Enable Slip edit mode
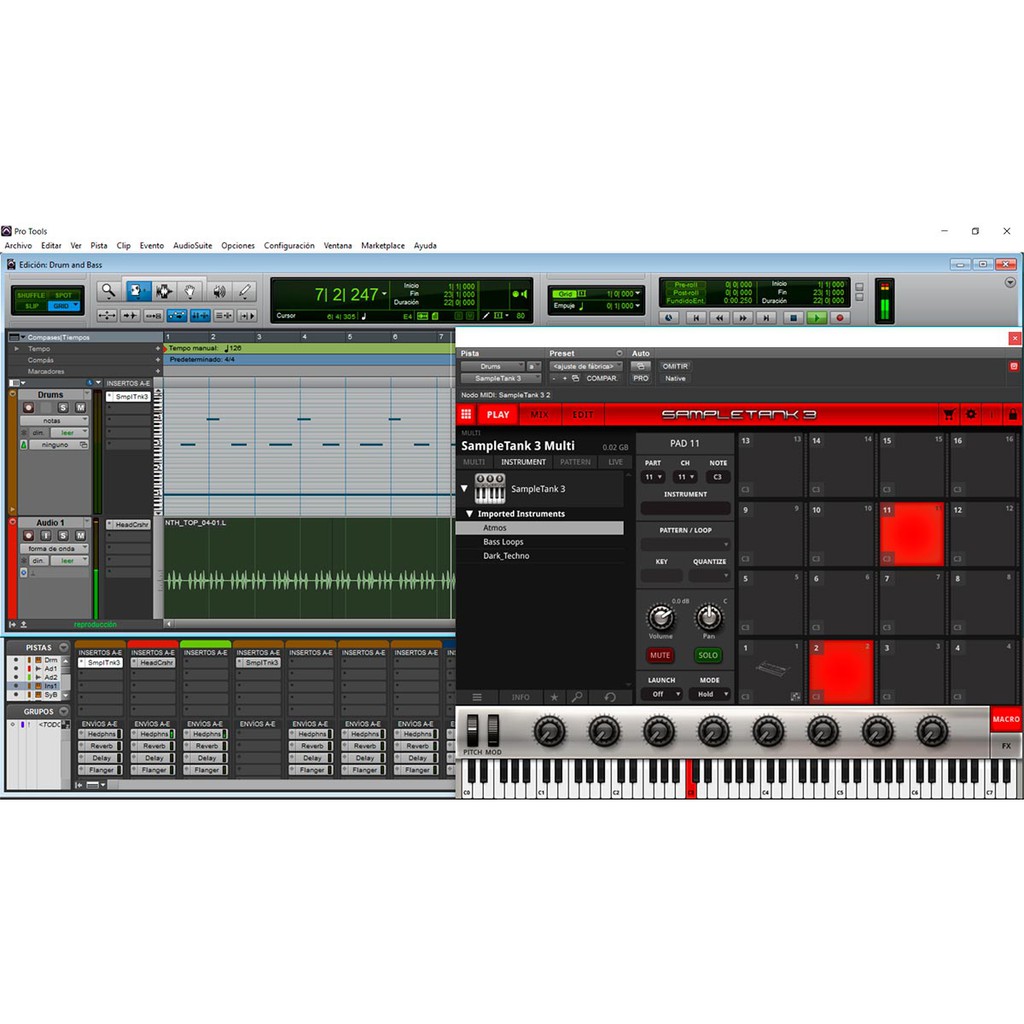This screenshot has width=1024, height=1024. tap(31, 306)
